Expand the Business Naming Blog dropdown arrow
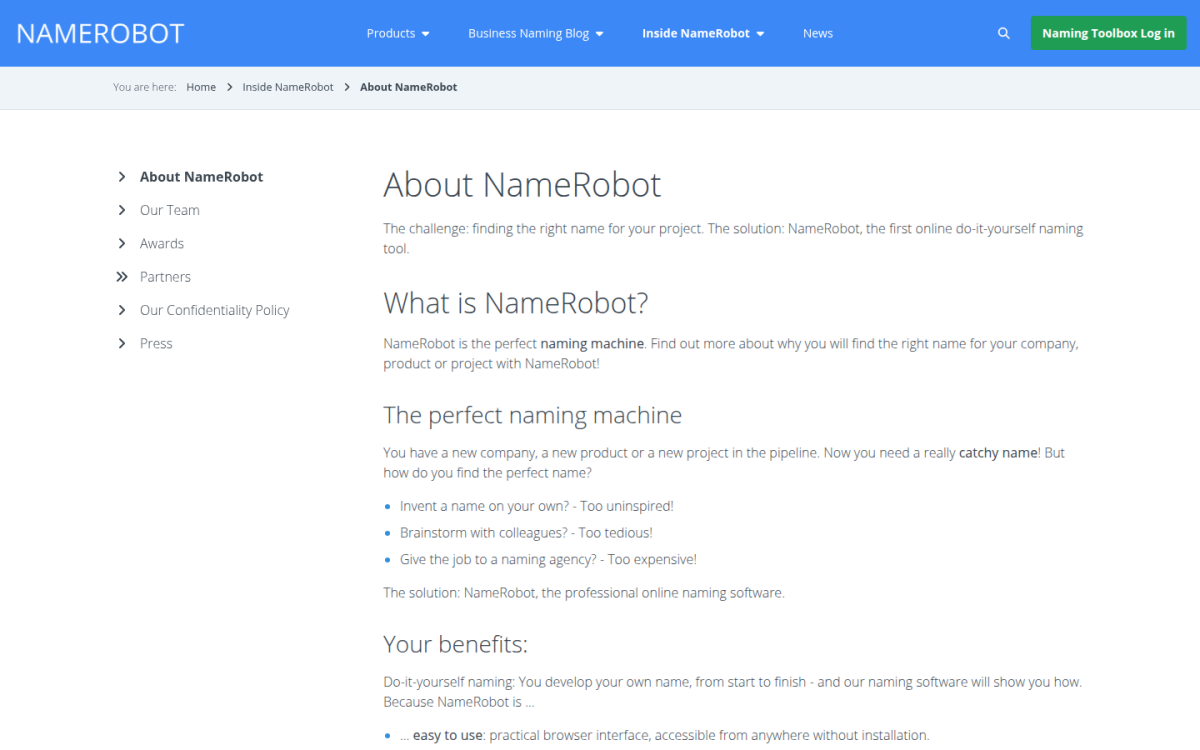Image resolution: width=1200 pixels, height=750 pixels. click(600, 34)
